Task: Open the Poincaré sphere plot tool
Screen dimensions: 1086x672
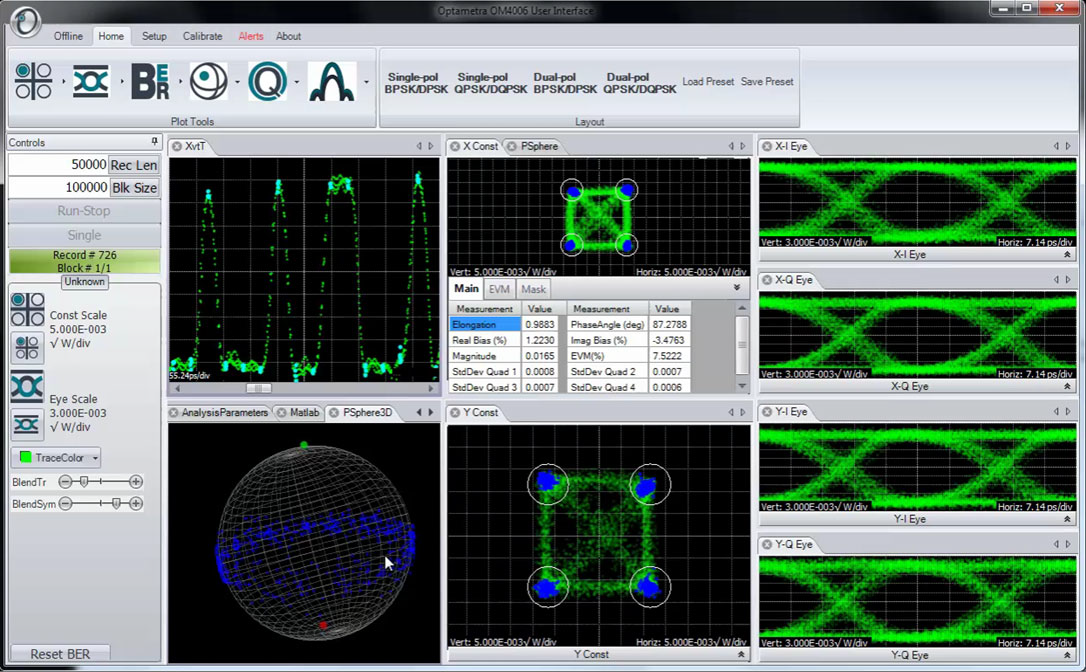Action: click(x=209, y=81)
